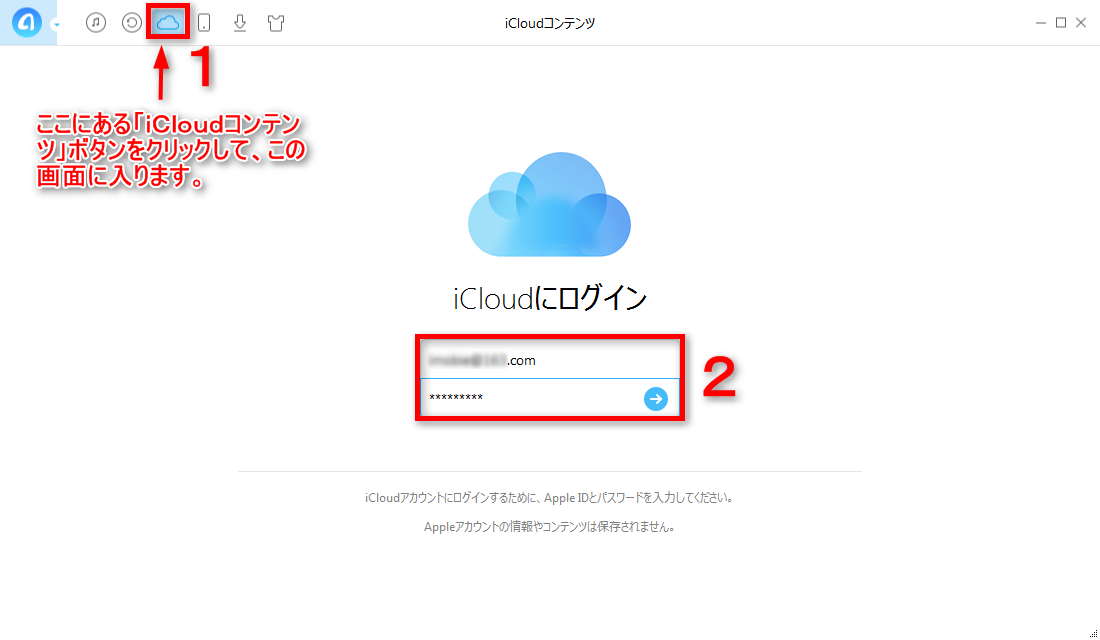This screenshot has height=640, width=1100.
Task: Click the iCloudコンテンツ window title
Action: click(550, 23)
